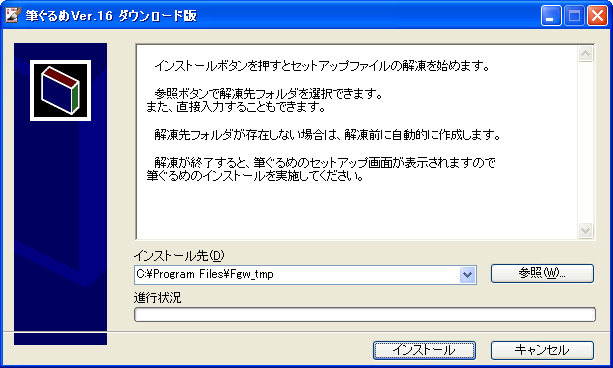613x368 pixels.
Task: Minimize the 筆ぐるめ installer window
Action: (x=551, y=16)
